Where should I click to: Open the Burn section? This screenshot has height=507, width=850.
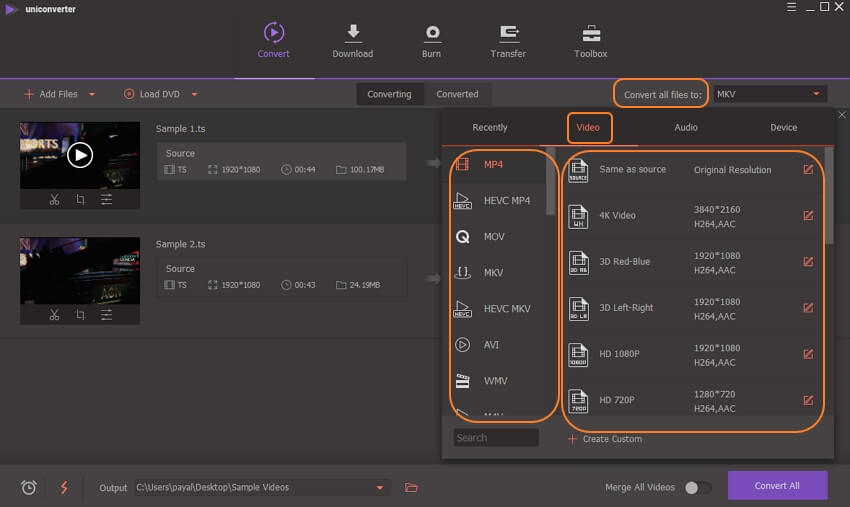tap(432, 40)
